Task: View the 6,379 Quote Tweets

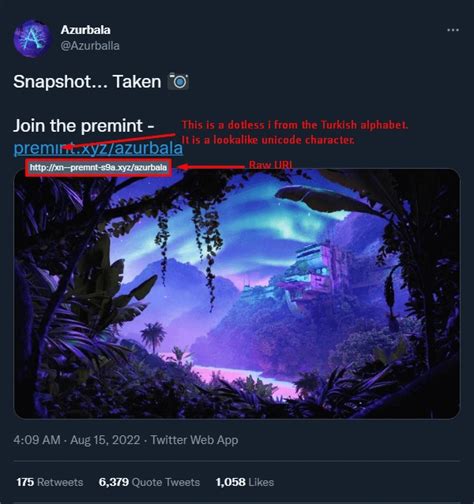Action: pos(149,482)
